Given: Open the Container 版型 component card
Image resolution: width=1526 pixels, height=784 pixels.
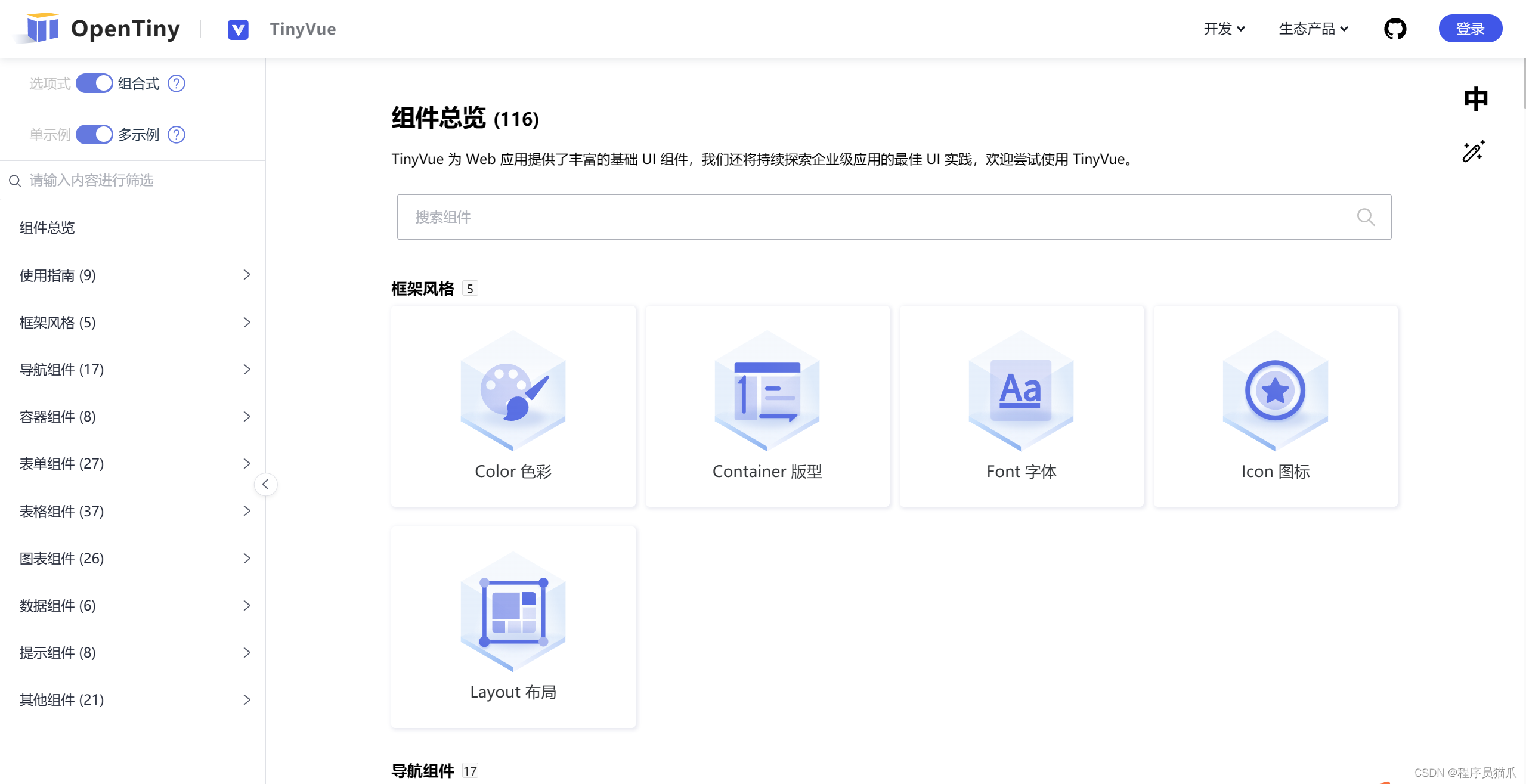Looking at the screenshot, I should click(x=767, y=406).
